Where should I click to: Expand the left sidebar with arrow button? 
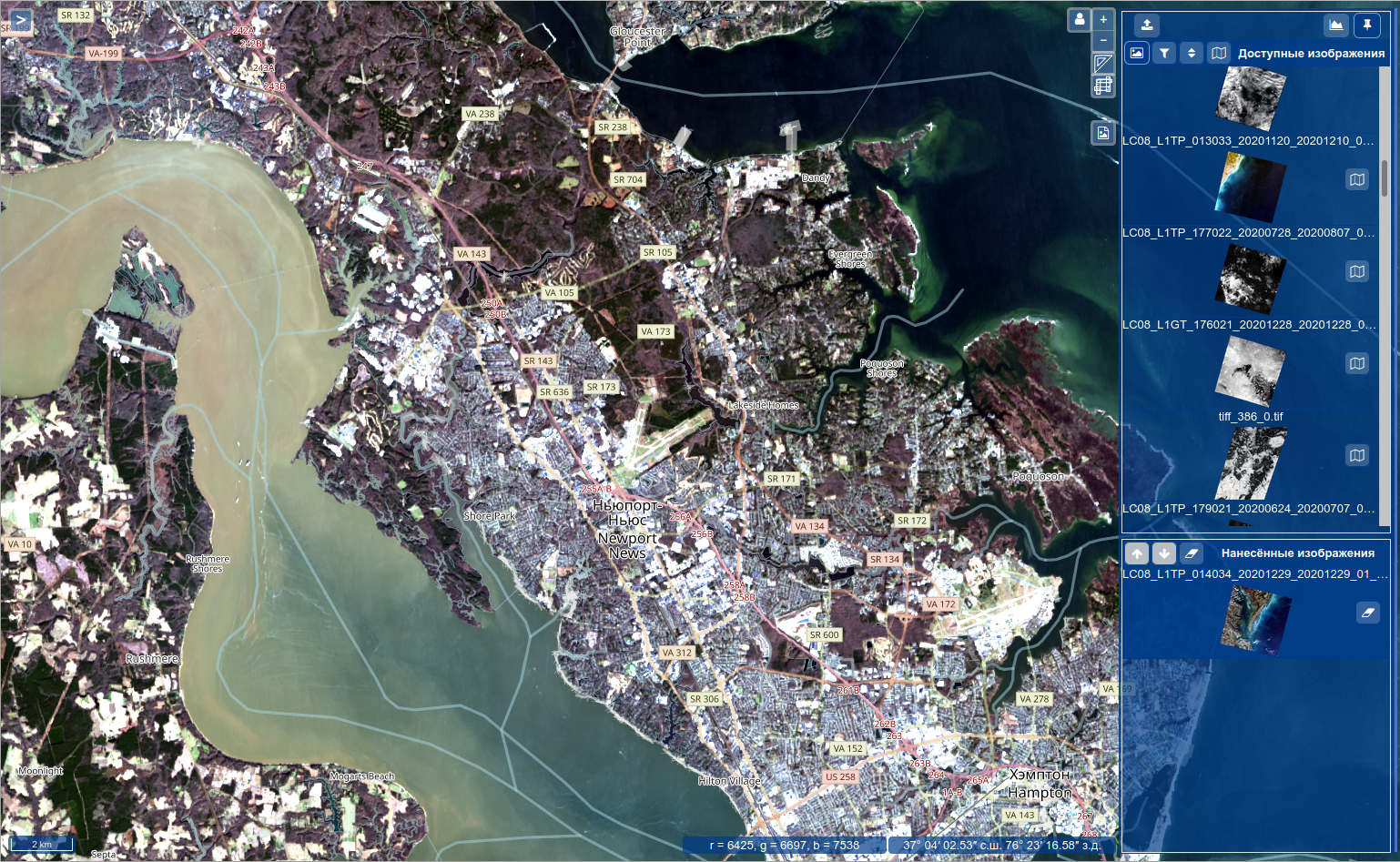click(19, 19)
